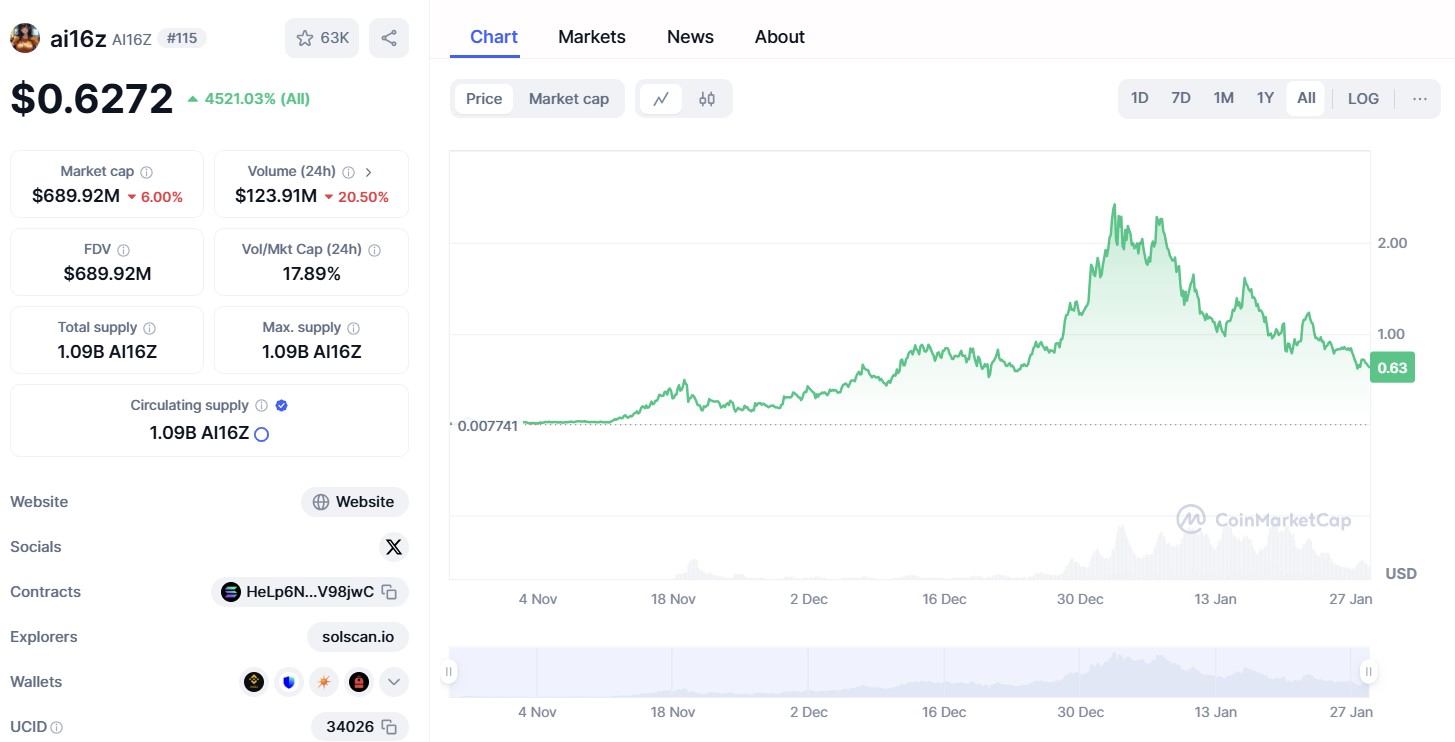Viewport: 1455px width, 742px height.
Task: Copy the contract address icon
Action: pos(390,592)
